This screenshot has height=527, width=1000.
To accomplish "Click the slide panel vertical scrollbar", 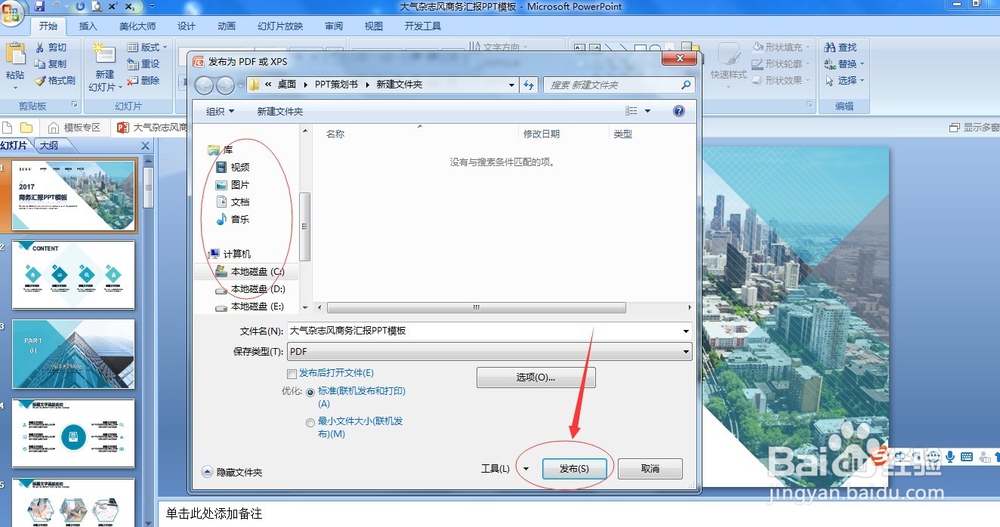I will [x=148, y=188].
